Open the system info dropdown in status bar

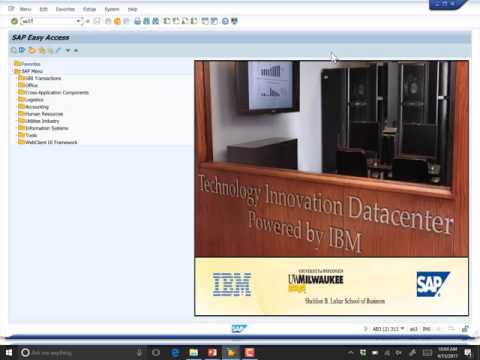point(402,329)
